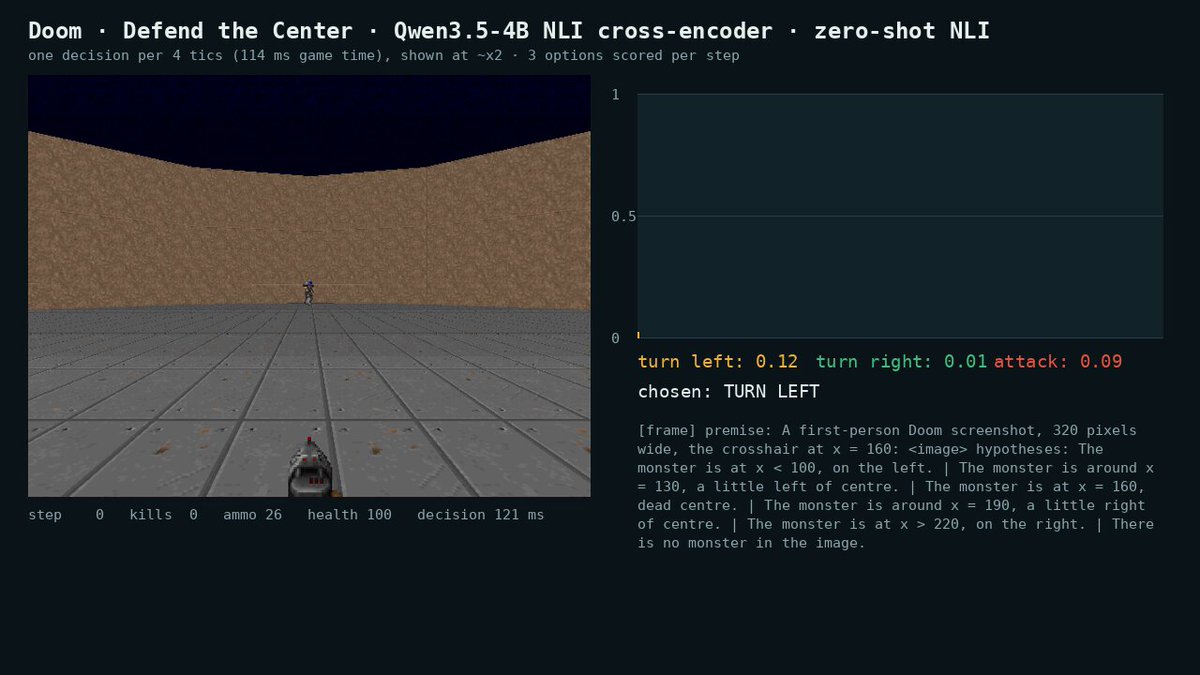Click the "kills 0" counter

coord(163,515)
